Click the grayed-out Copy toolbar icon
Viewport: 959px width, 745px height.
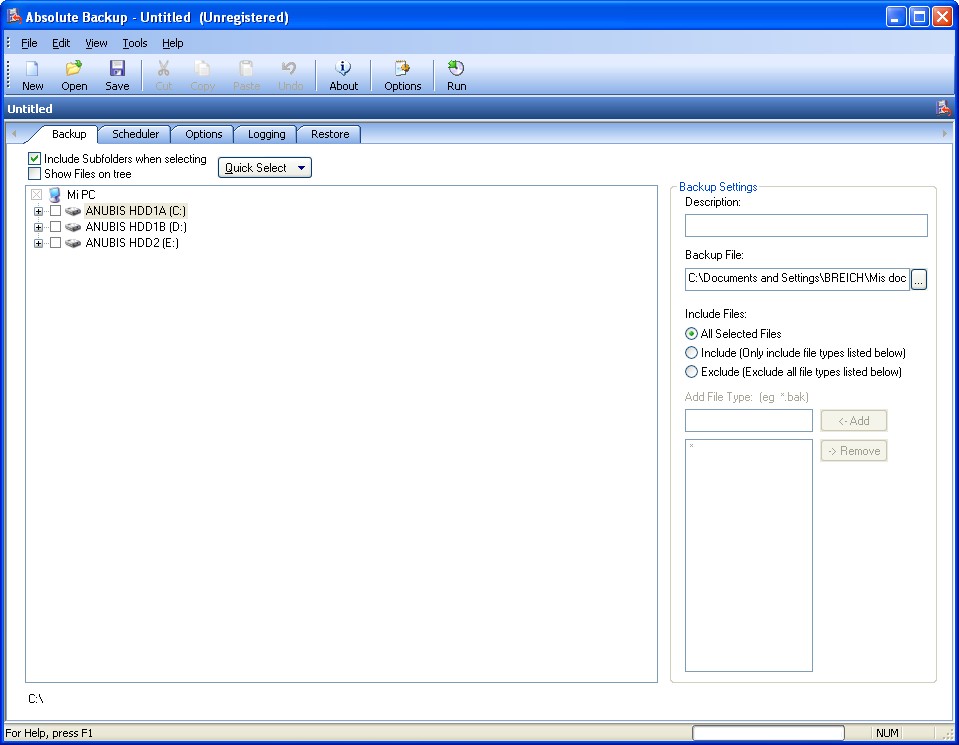pyautogui.click(x=202, y=68)
